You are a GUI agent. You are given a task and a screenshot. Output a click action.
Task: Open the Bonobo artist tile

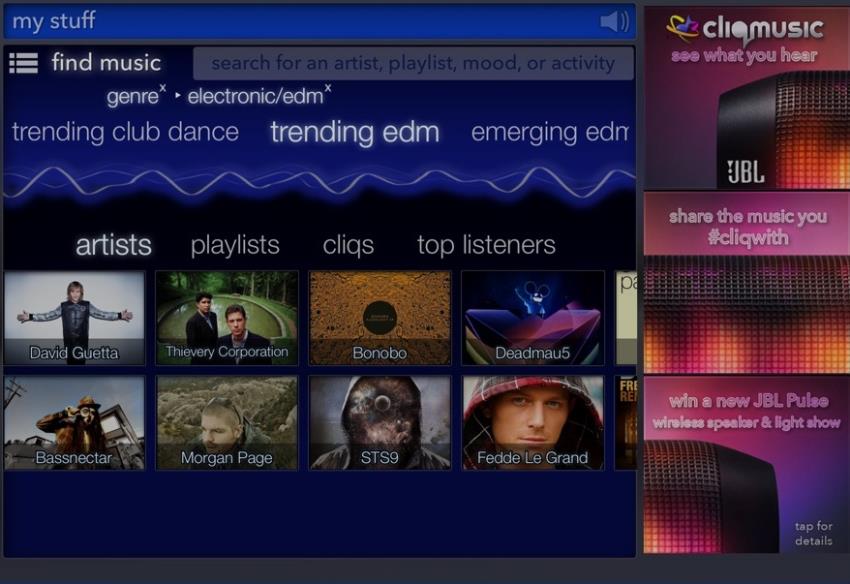(379, 318)
